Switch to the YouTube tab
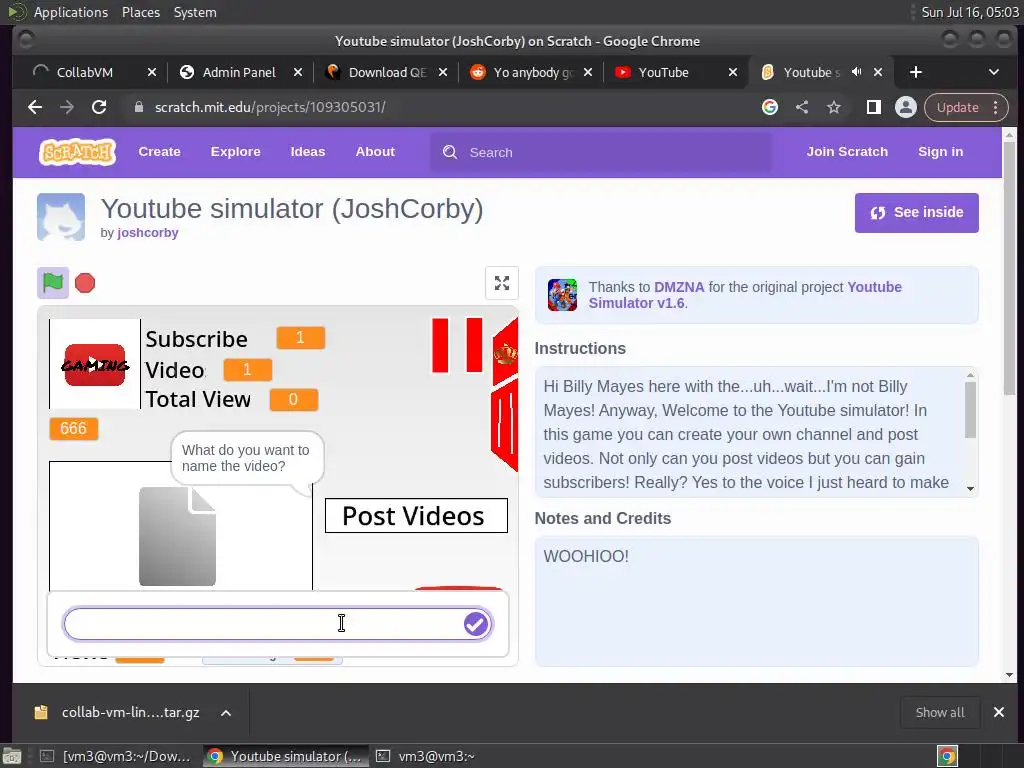Image resolution: width=1024 pixels, height=768 pixels. pyautogui.click(x=663, y=72)
